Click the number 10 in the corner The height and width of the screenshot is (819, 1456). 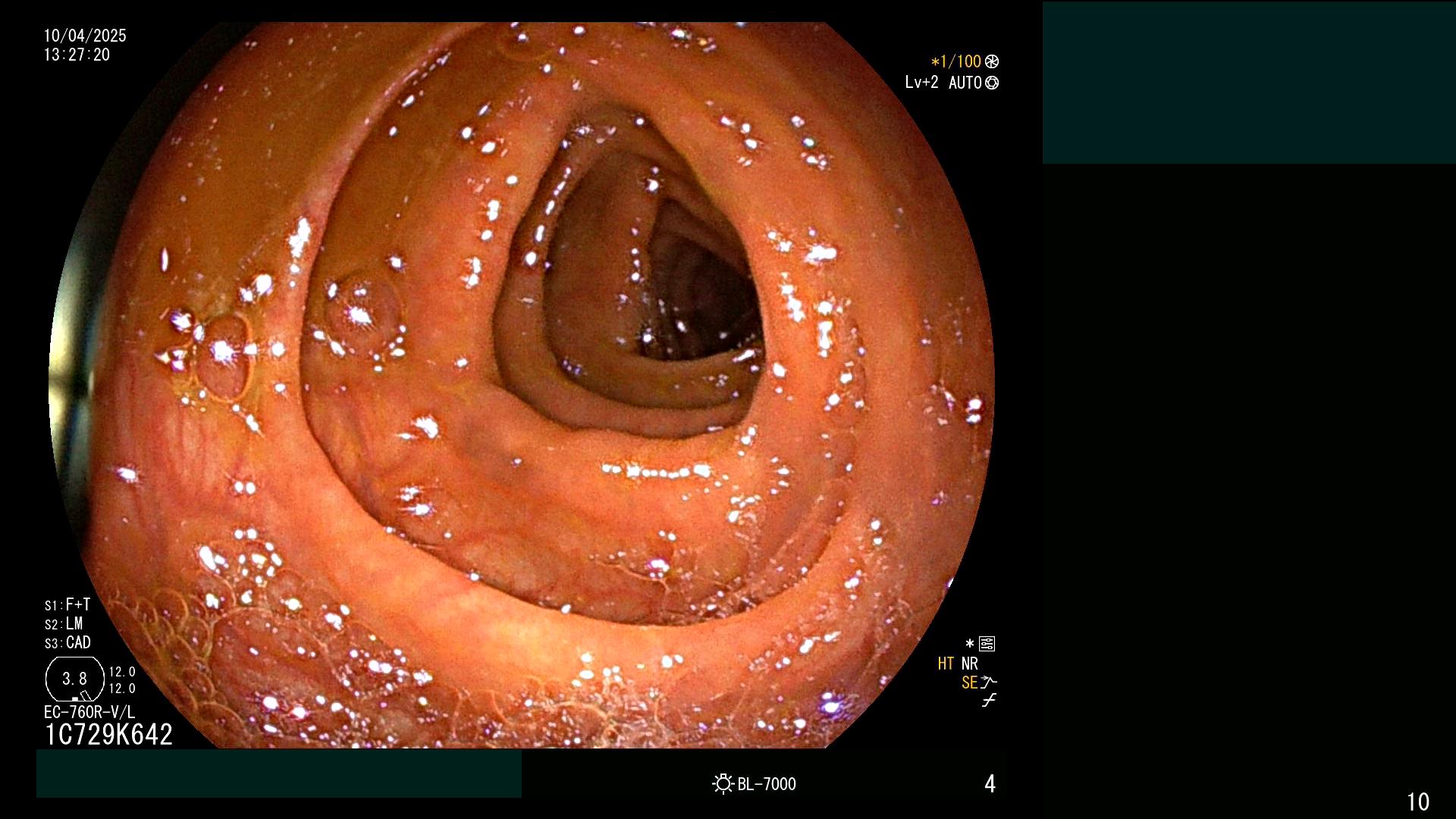pos(1418,802)
